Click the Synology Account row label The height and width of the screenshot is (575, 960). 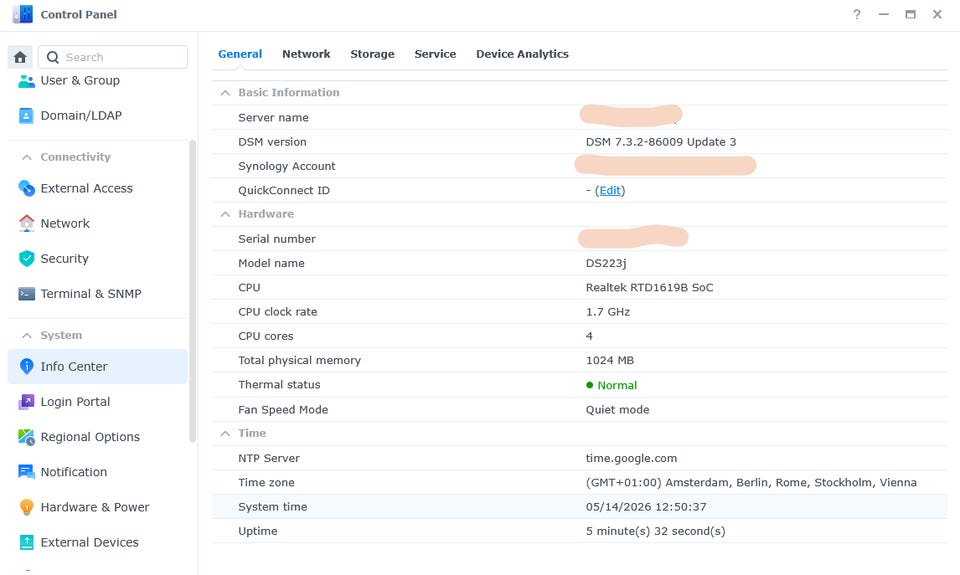(x=287, y=167)
